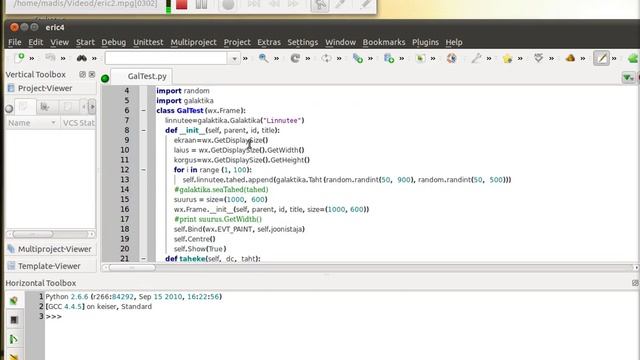Click the lifebuoy-style round toolbar icon

coord(451,58)
